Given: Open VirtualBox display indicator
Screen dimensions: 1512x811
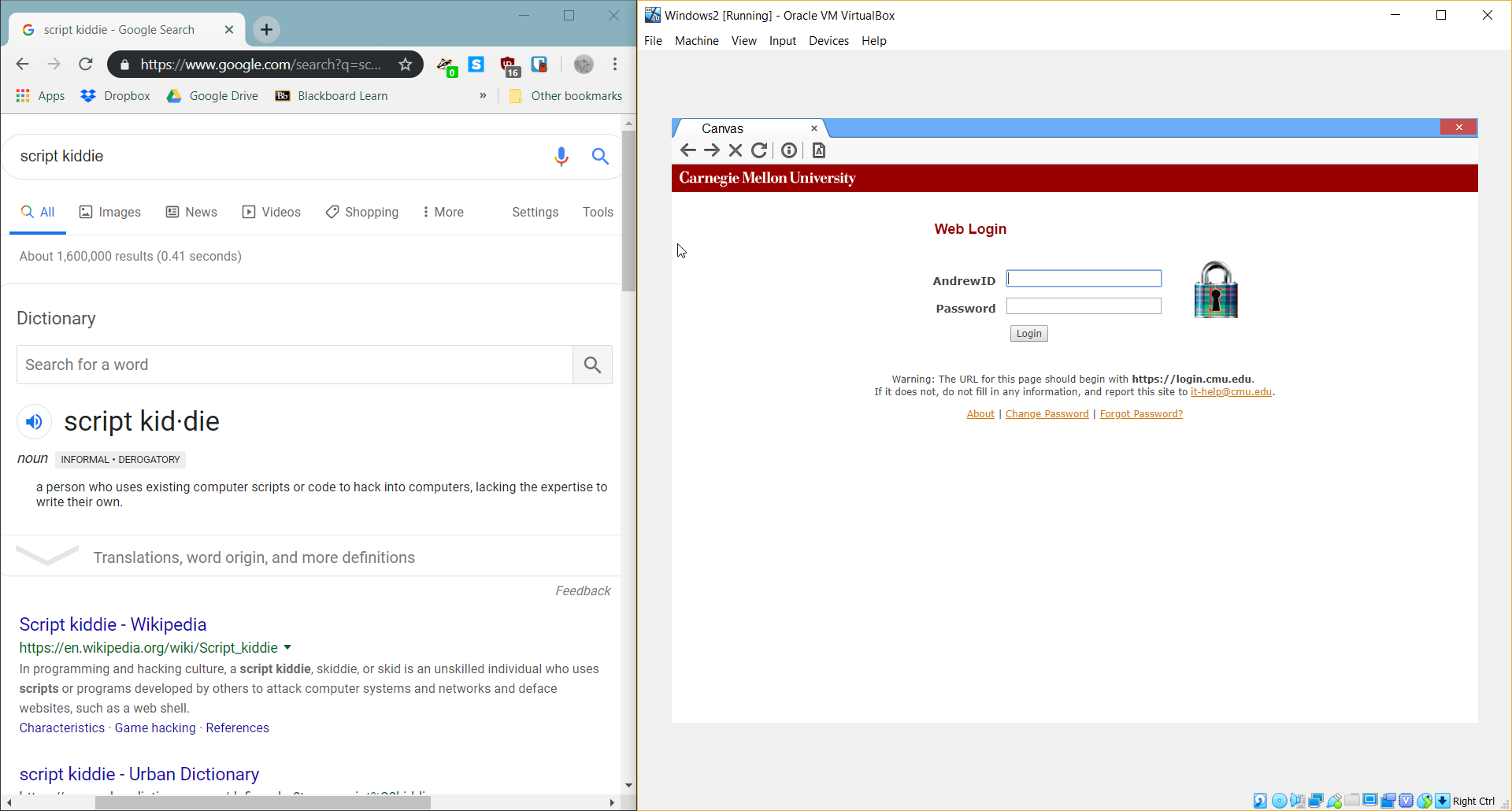Looking at the screenshot, I should click(x=1370, y=801).
